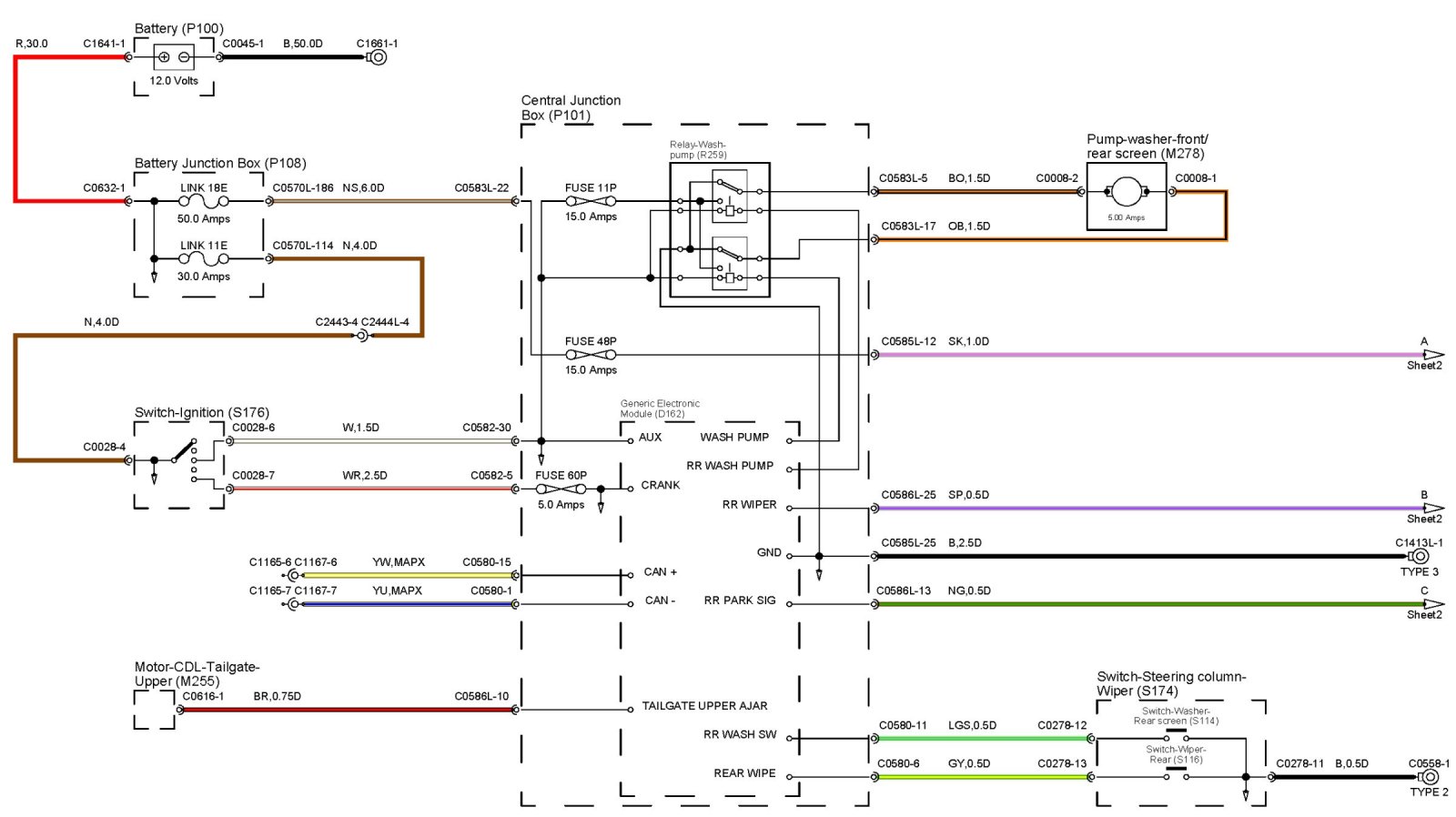Click the battery symbol inside Battery P100

174,57
